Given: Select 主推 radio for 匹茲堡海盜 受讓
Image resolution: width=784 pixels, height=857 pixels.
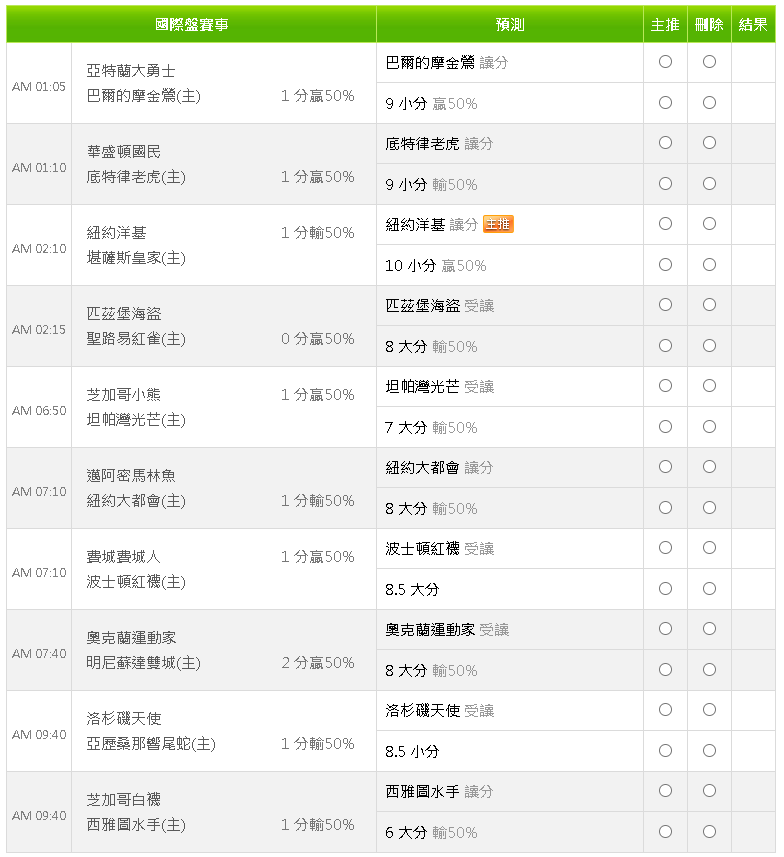Looking at the screenshot, I should (665, 305).
